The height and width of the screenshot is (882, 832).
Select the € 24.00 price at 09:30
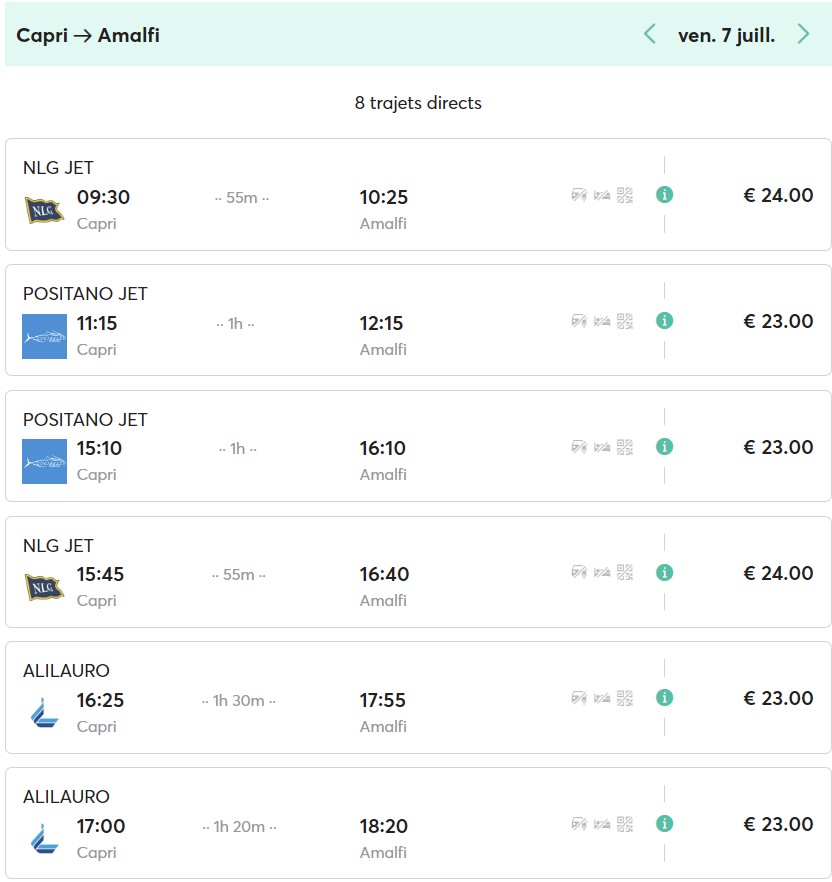(778, 195)
